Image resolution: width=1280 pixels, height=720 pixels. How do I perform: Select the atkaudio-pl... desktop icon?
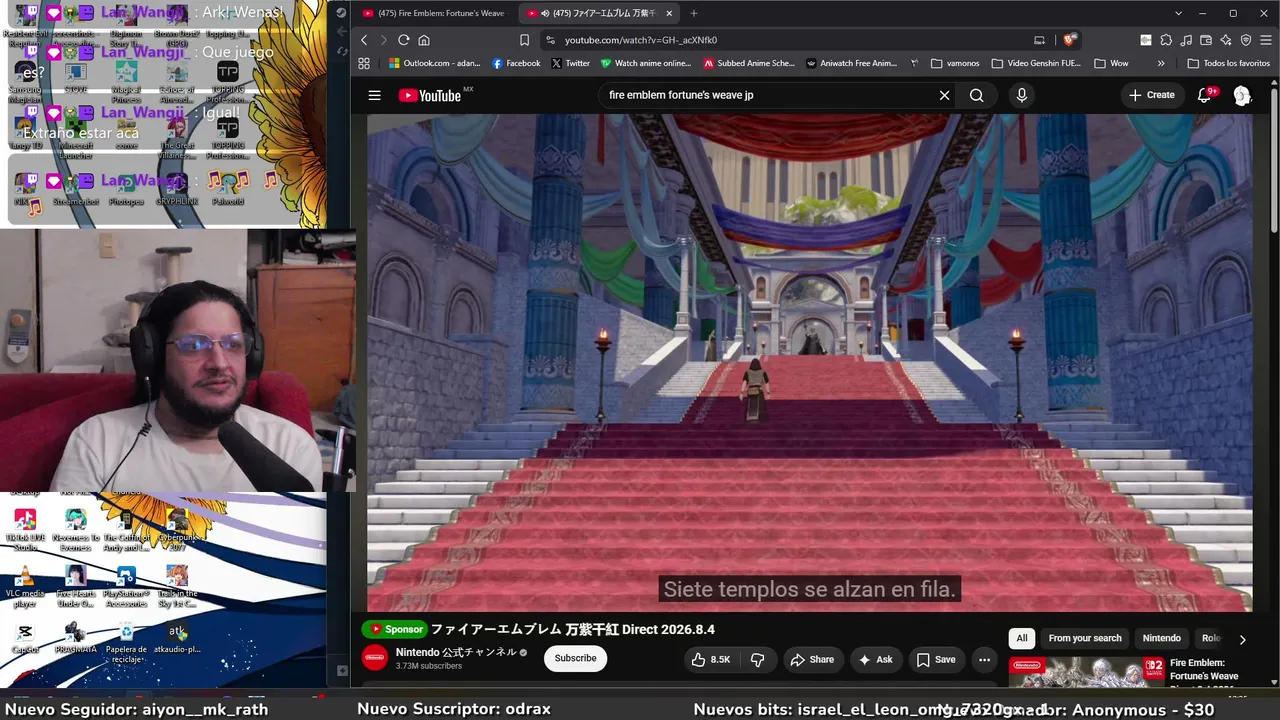coord(177,638)
